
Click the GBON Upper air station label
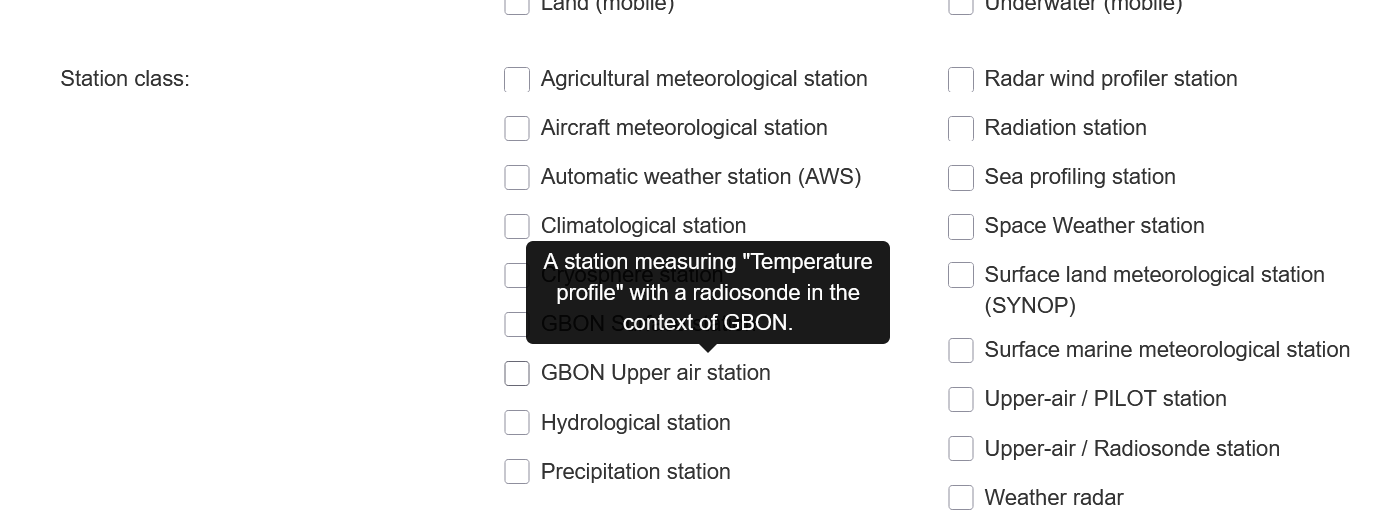(x=655, y=373)
